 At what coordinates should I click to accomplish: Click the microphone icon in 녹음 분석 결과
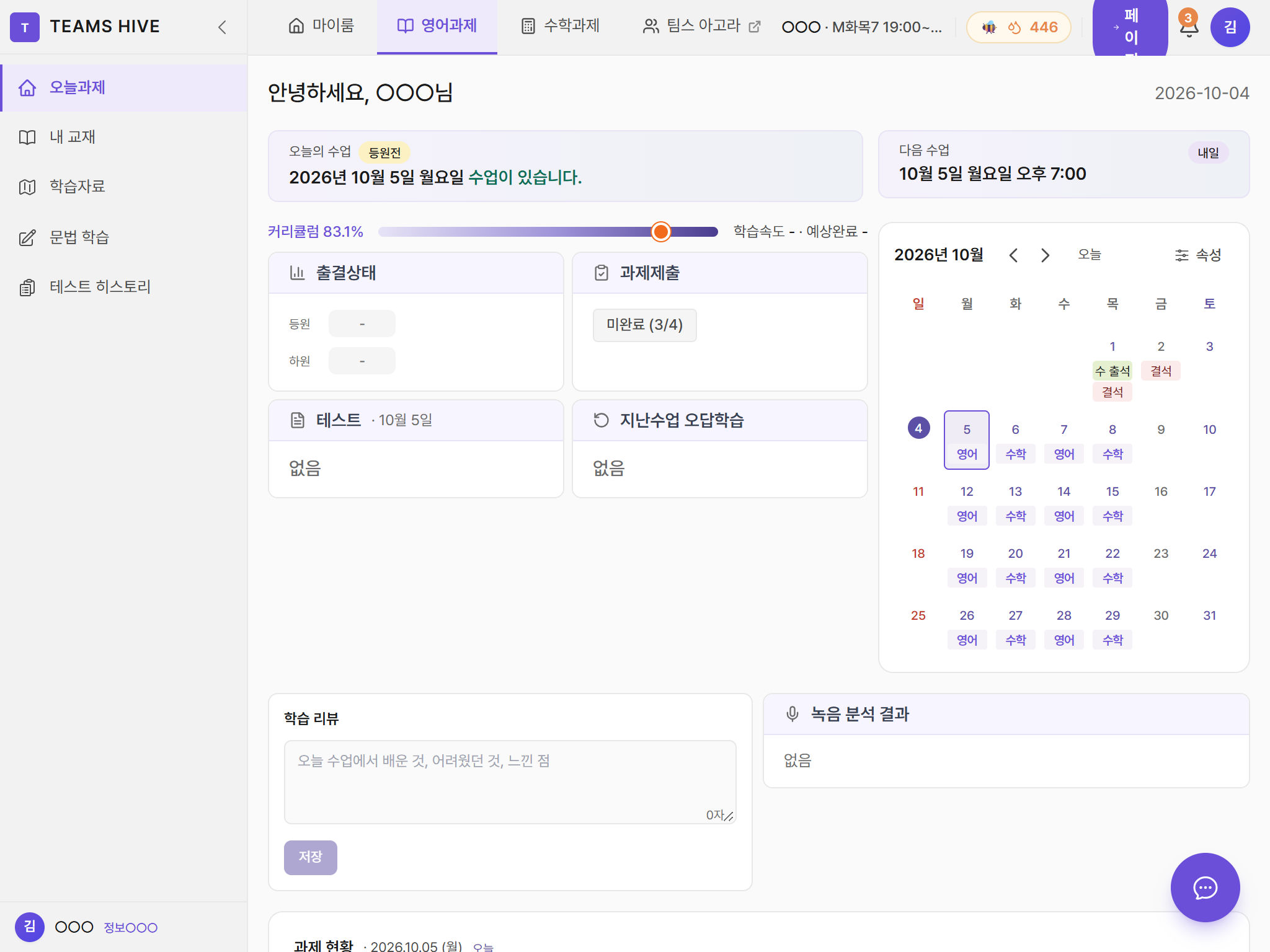tap(792, 714)
